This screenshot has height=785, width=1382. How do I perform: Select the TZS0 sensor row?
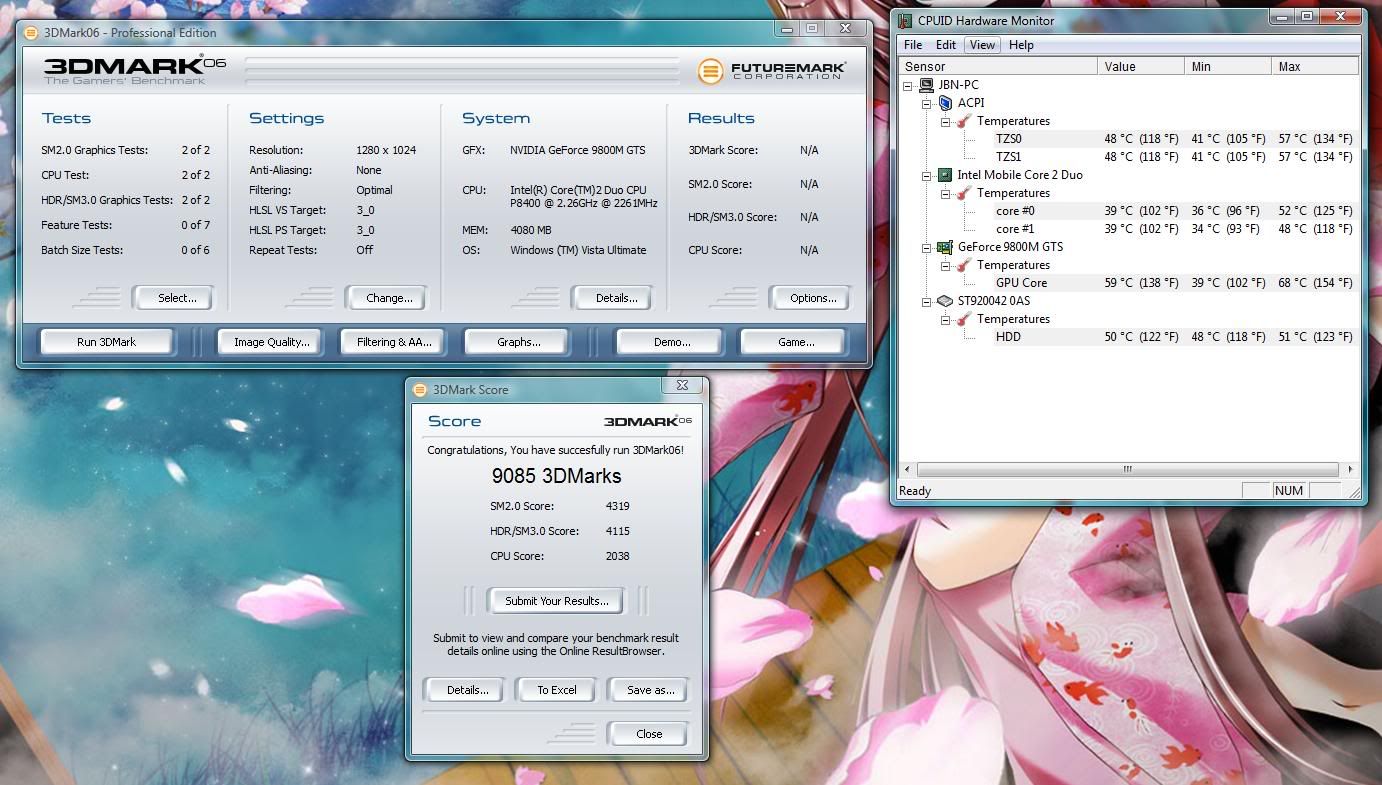coord(1128,139)
